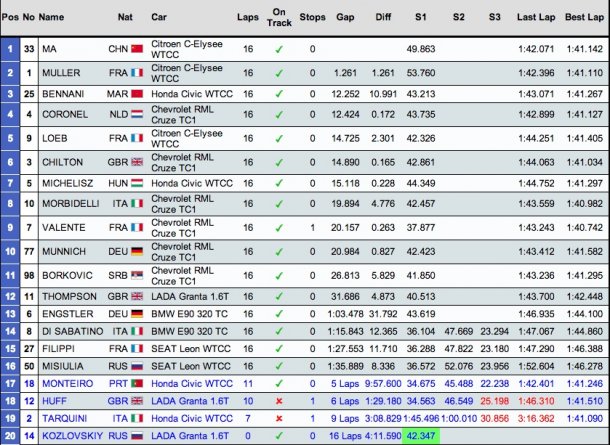Click gap value 1:03.478
The height and width of the screenshot is (445, 610).
pos(345,314)
